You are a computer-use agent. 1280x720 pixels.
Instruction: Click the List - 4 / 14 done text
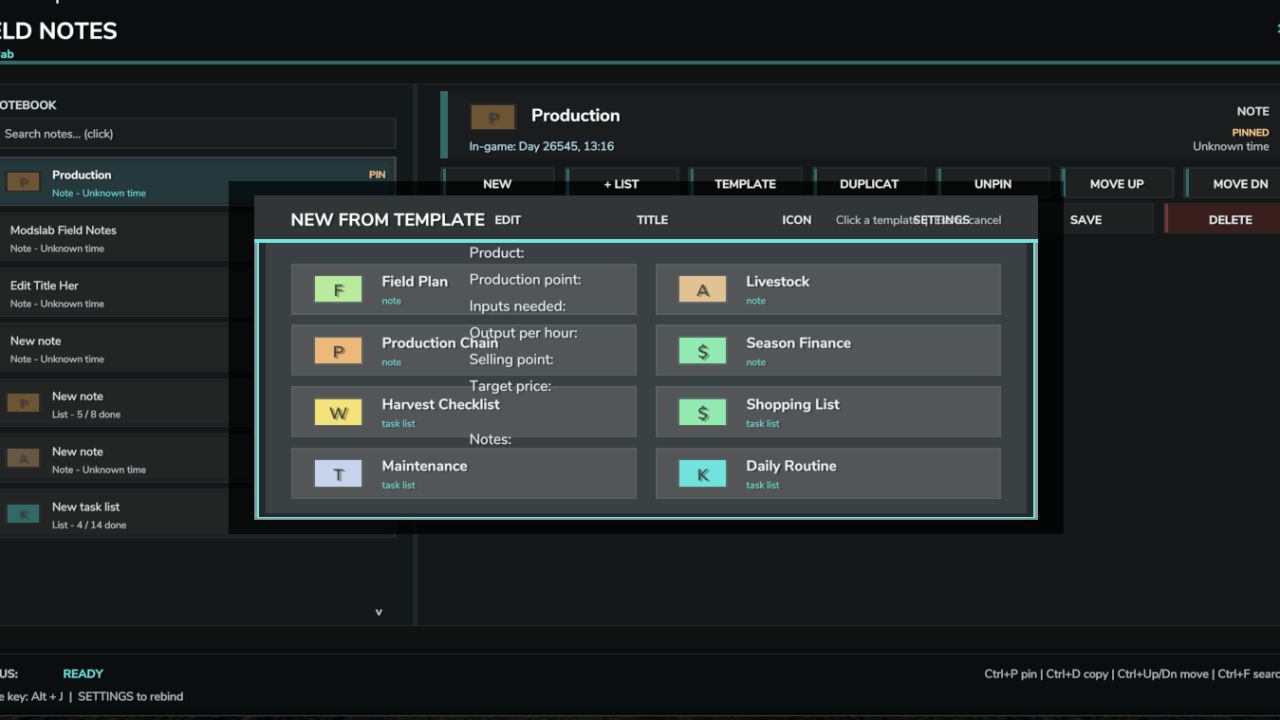(89, 525)
